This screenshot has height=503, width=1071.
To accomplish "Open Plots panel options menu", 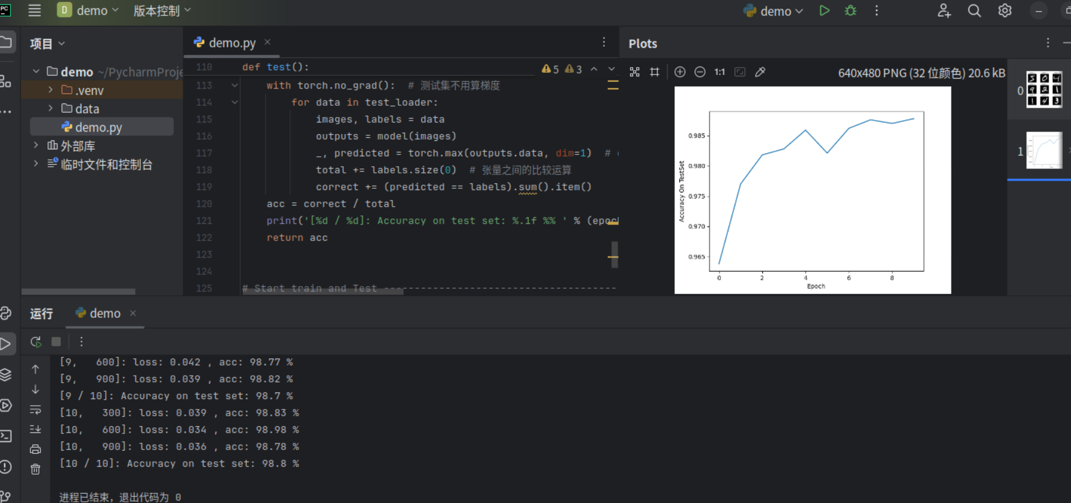I will [1048, 43].
